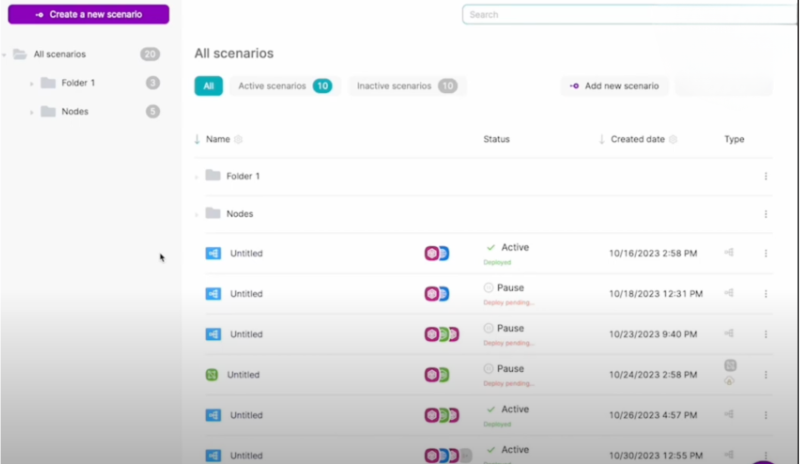
Task: Click the Create a new scenario button
Action: click(x=88, y=14)
